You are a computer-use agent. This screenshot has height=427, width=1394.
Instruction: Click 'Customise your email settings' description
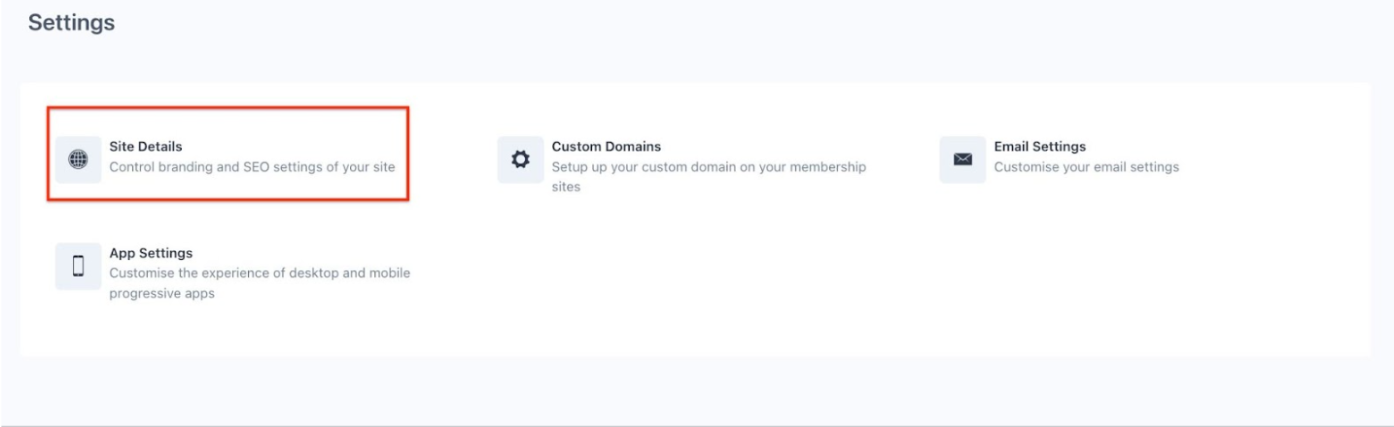tap(1085, 167)
